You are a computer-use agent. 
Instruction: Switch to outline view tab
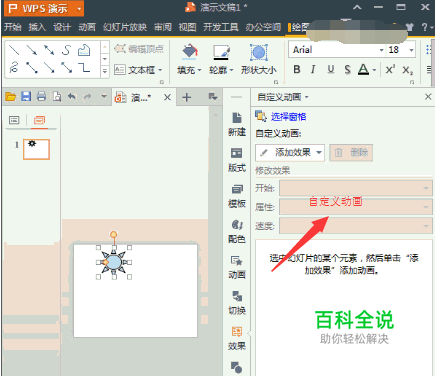(x=14, y=120)
